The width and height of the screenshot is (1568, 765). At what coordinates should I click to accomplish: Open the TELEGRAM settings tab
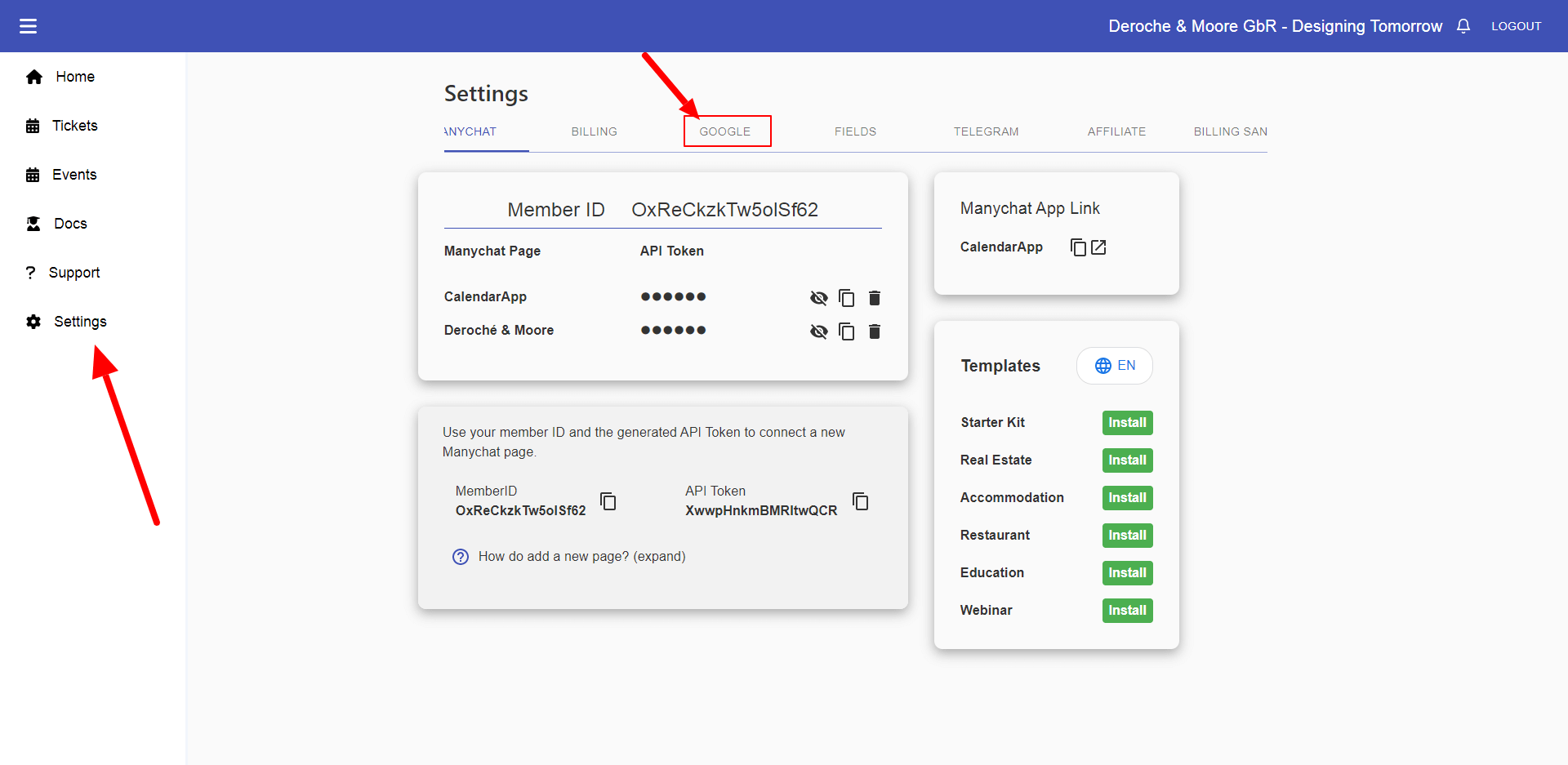(x=986, y=131)
